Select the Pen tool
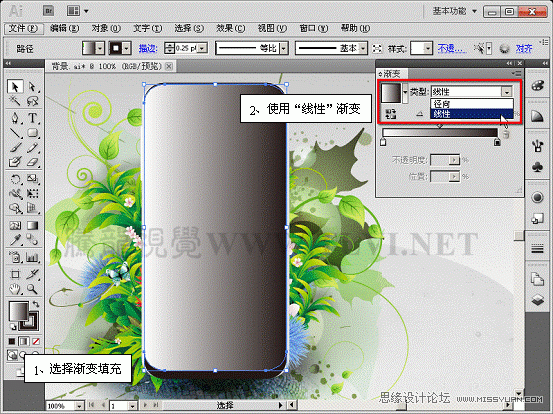This screenshot has height=414, width=553. [15, 118]
